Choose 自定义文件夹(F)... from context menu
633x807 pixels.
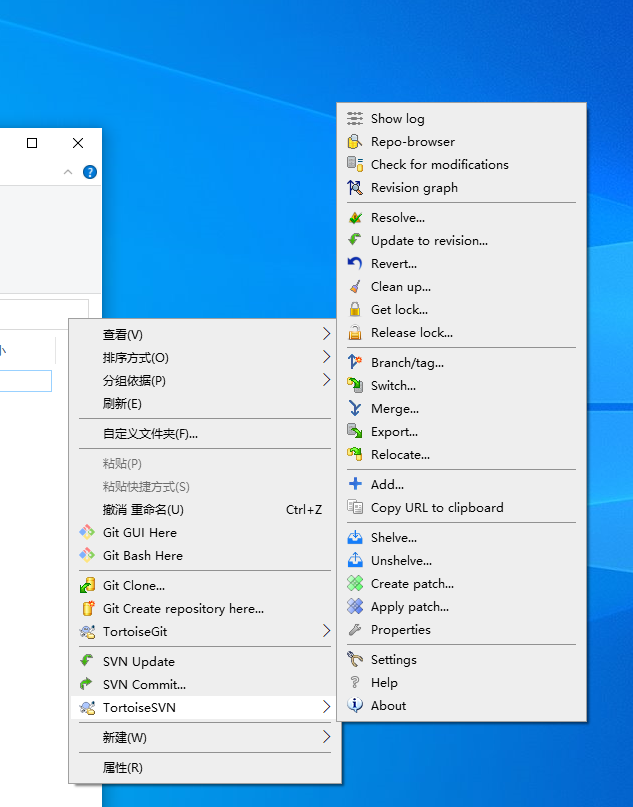[x=205, y=434]
